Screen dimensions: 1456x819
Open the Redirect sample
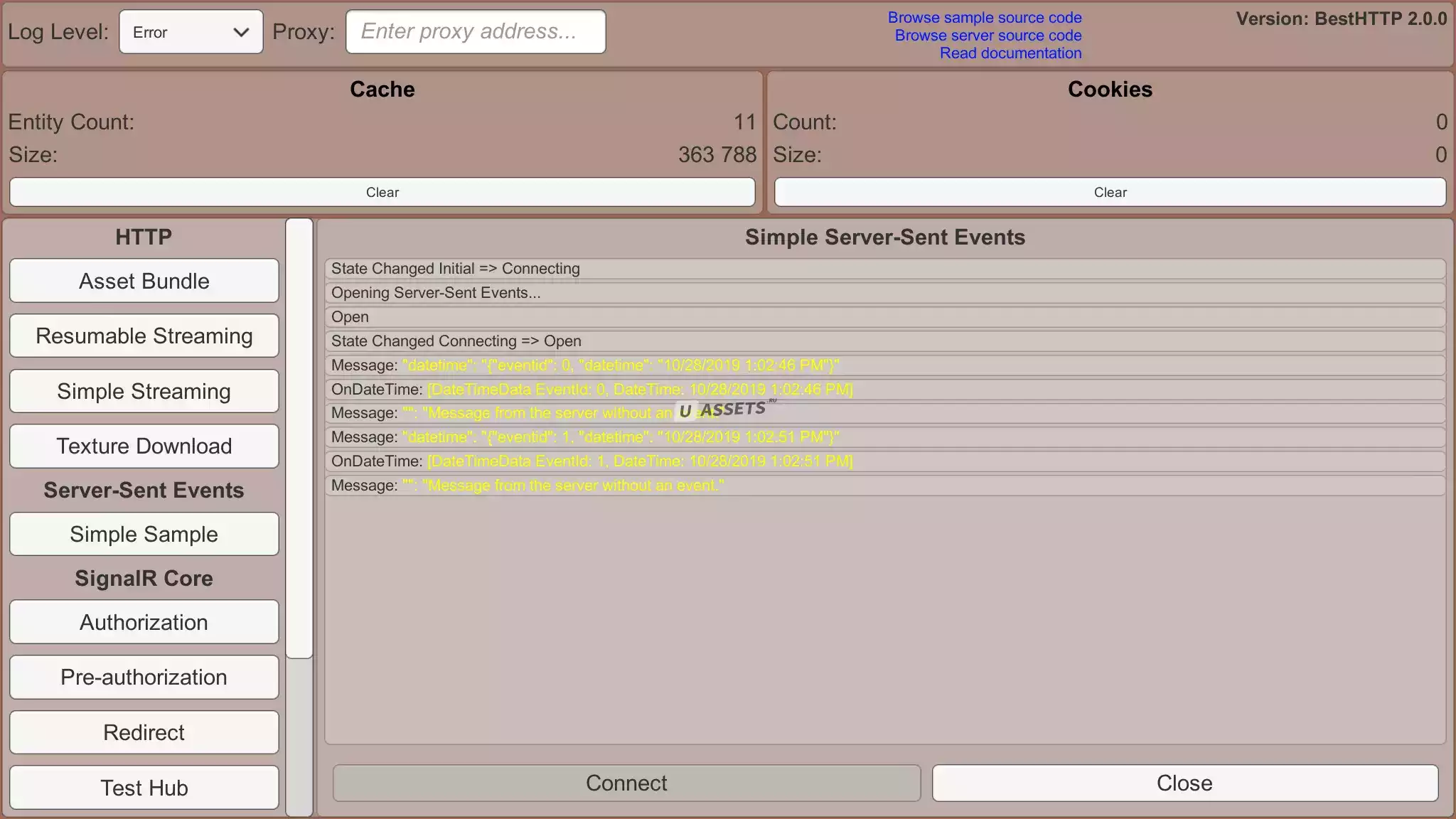144,732
